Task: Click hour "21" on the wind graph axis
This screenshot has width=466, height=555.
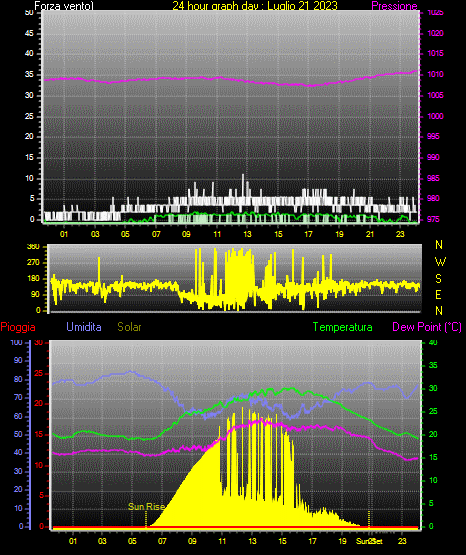Action: click(x=370, y=234)
